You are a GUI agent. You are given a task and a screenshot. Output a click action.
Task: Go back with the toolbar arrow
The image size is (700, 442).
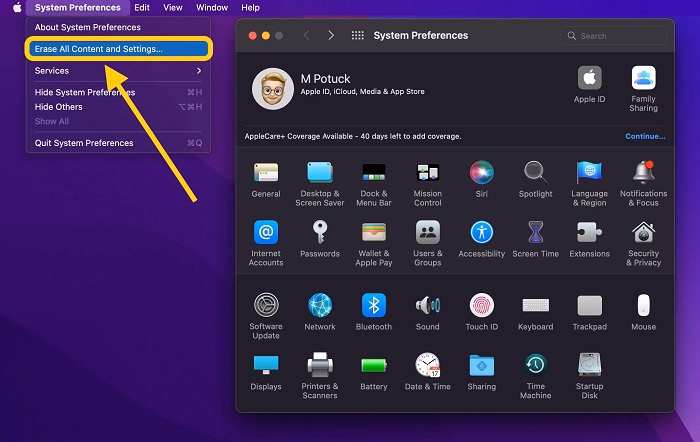point(306,35)
